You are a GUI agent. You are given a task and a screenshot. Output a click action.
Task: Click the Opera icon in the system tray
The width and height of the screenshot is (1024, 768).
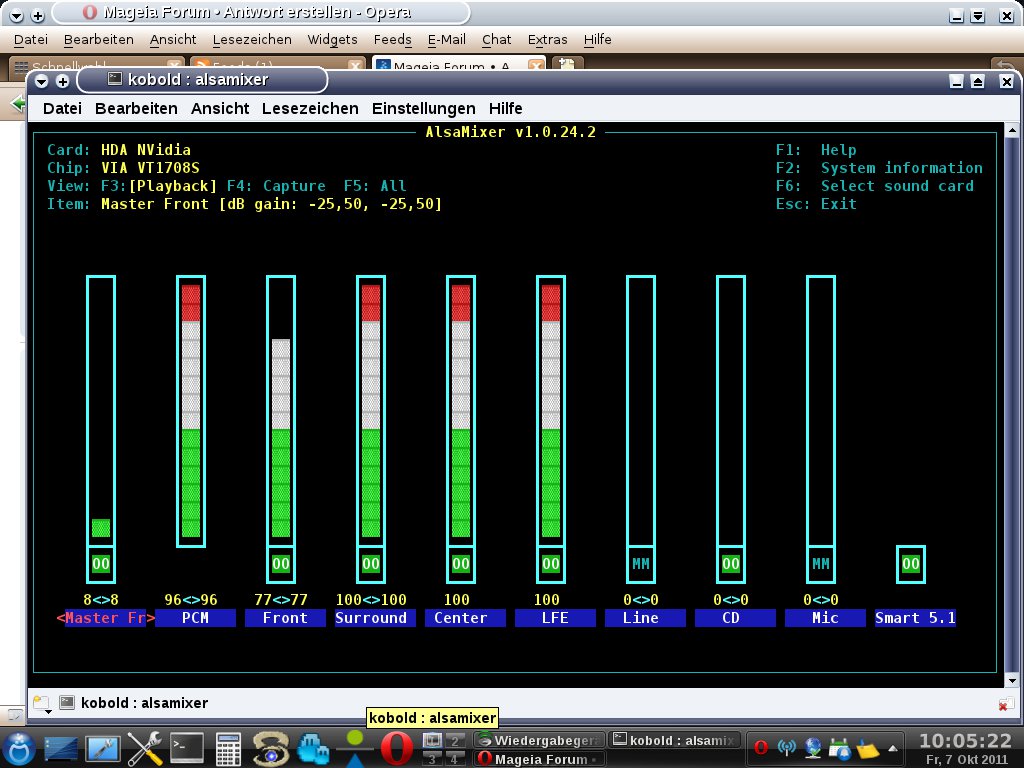(761, 747)
